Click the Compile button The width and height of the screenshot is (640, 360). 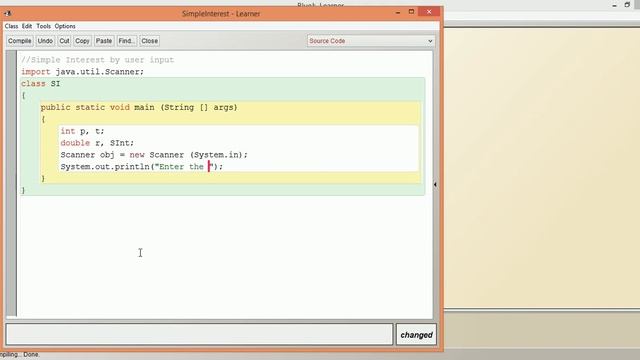(x=20, y=41)
